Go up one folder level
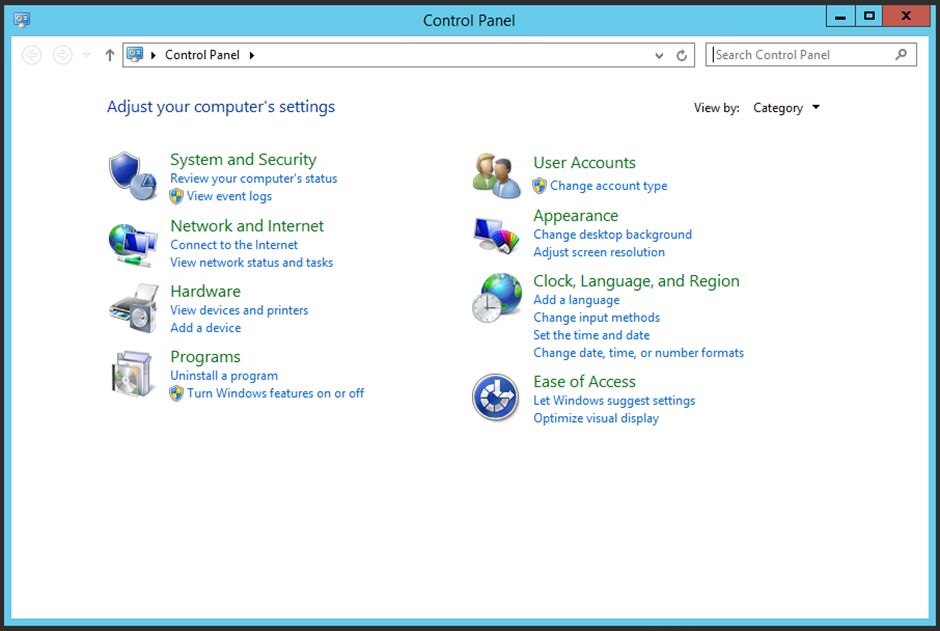 [x=110, y=55]
